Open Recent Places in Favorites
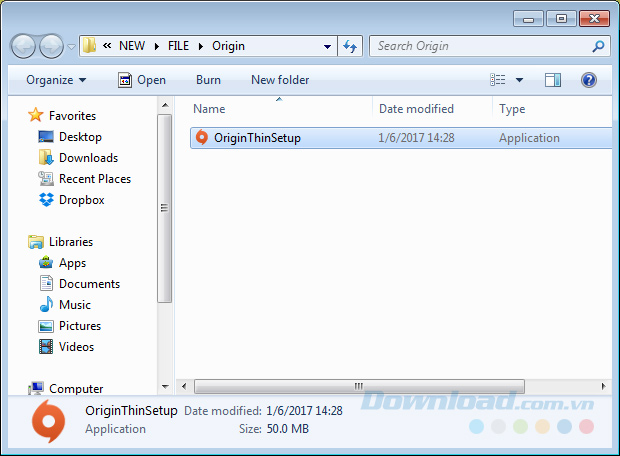 [95, 179]
